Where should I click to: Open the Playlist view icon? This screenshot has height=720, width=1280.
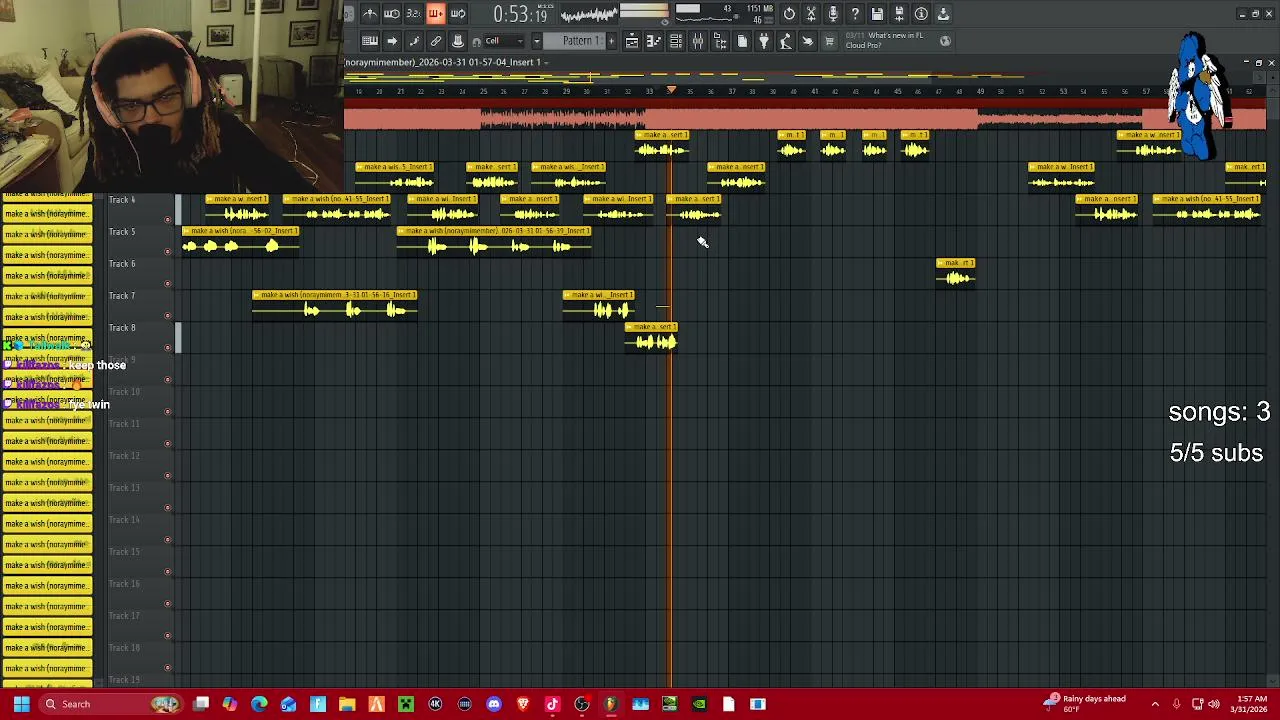(632, 41)
